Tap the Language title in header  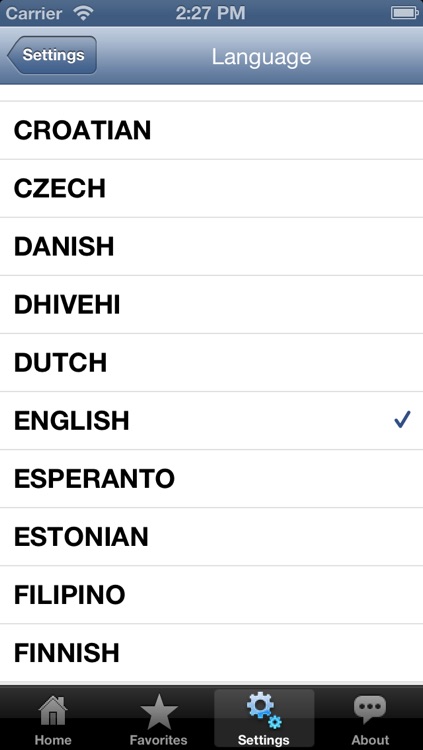point(261,57)
